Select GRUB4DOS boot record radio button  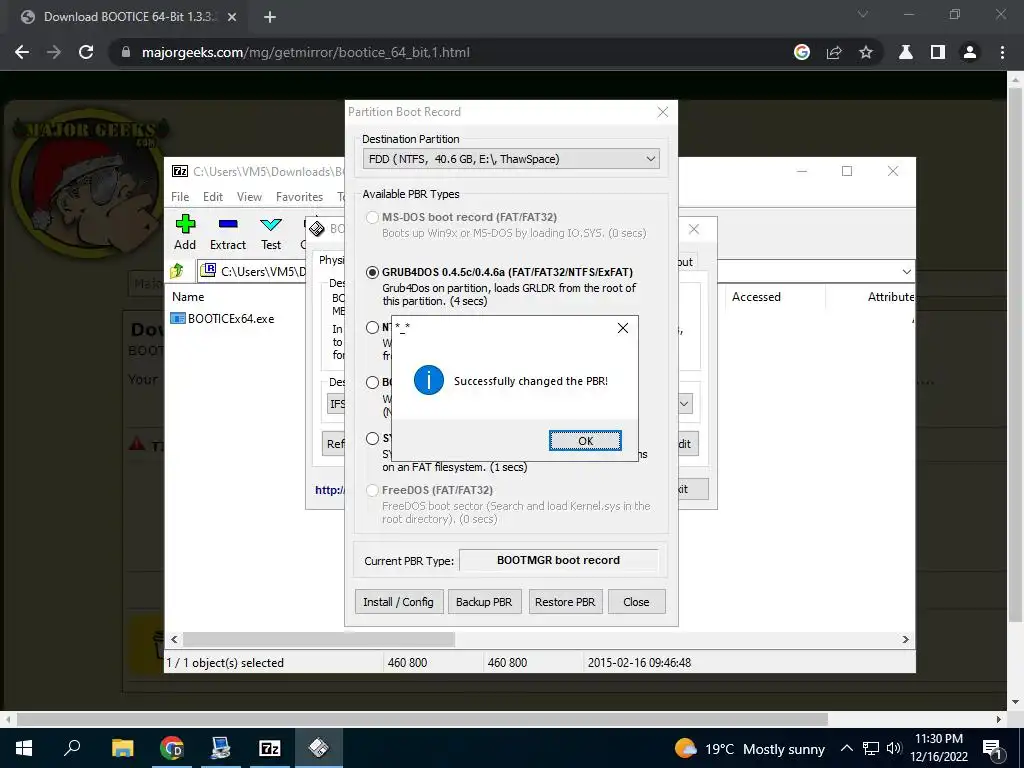(372, 272)
